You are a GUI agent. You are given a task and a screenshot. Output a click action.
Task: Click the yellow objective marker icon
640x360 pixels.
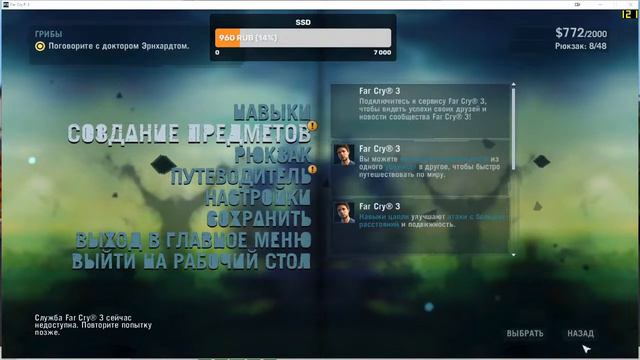pos(40,46)
